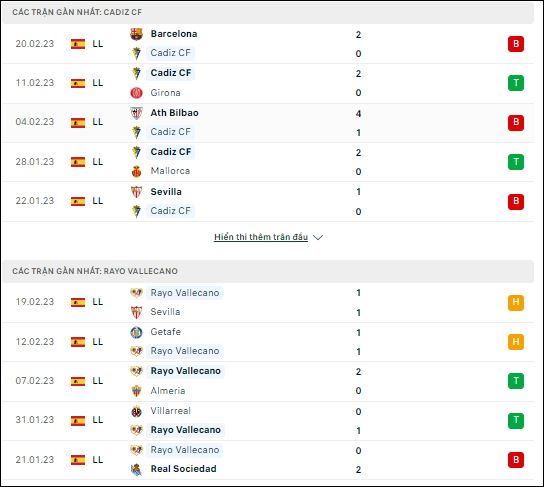This screenshot has width=544, height=487.
Task: Select the Rayo Vallecano vs Almeria match row
Action: [268, 381]
